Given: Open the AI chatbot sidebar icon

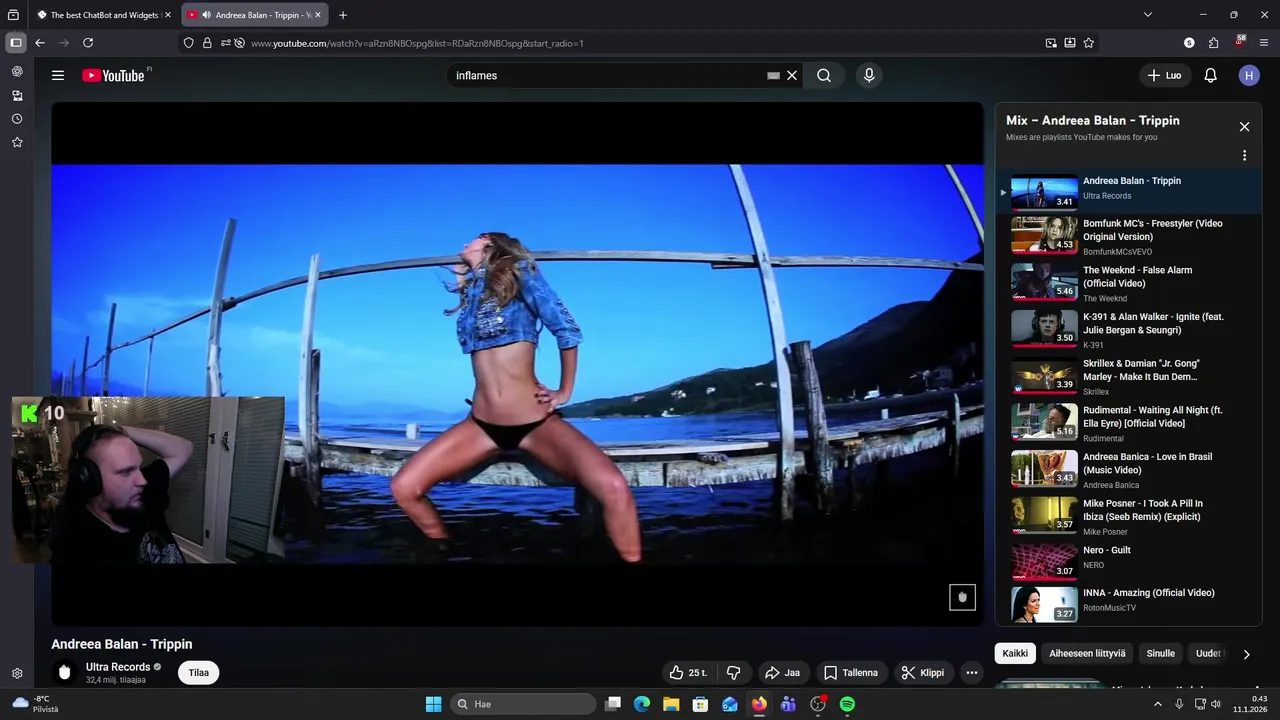Looking at the screenshot, I should 17,72.
